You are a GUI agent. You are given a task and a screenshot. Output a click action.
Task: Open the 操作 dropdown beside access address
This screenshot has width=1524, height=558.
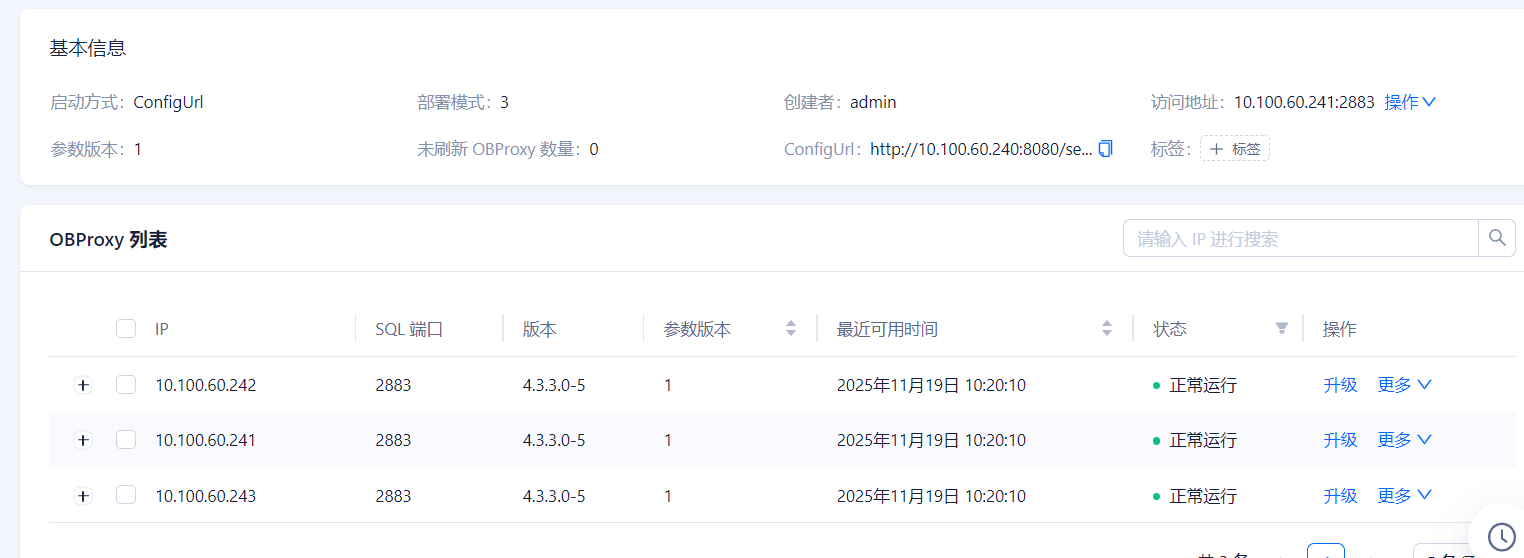point(1410,102)
